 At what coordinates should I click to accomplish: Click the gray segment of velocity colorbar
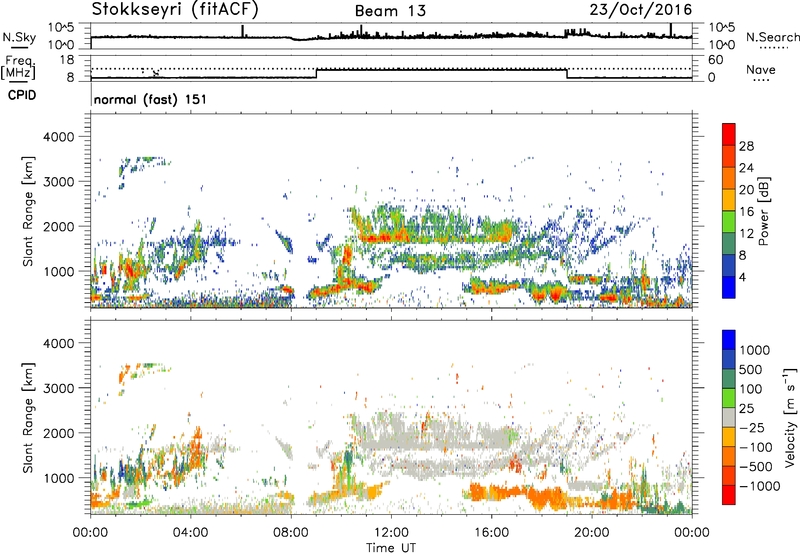(729, 418)
